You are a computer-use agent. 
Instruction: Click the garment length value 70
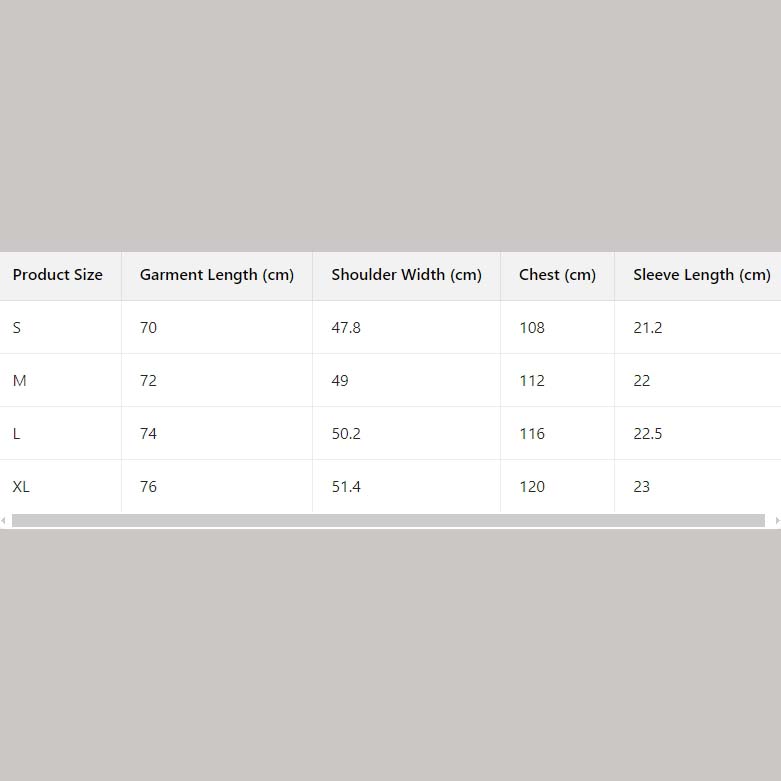pos(148,328)
